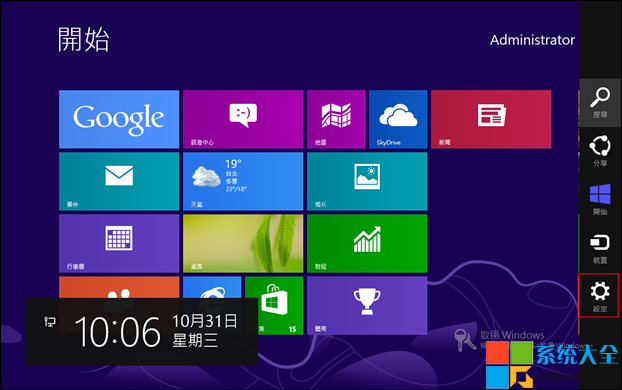This screenshot has width=622, height=390.
Task: Click the 開始 Start screen heading
Action: tap(84, 40)
